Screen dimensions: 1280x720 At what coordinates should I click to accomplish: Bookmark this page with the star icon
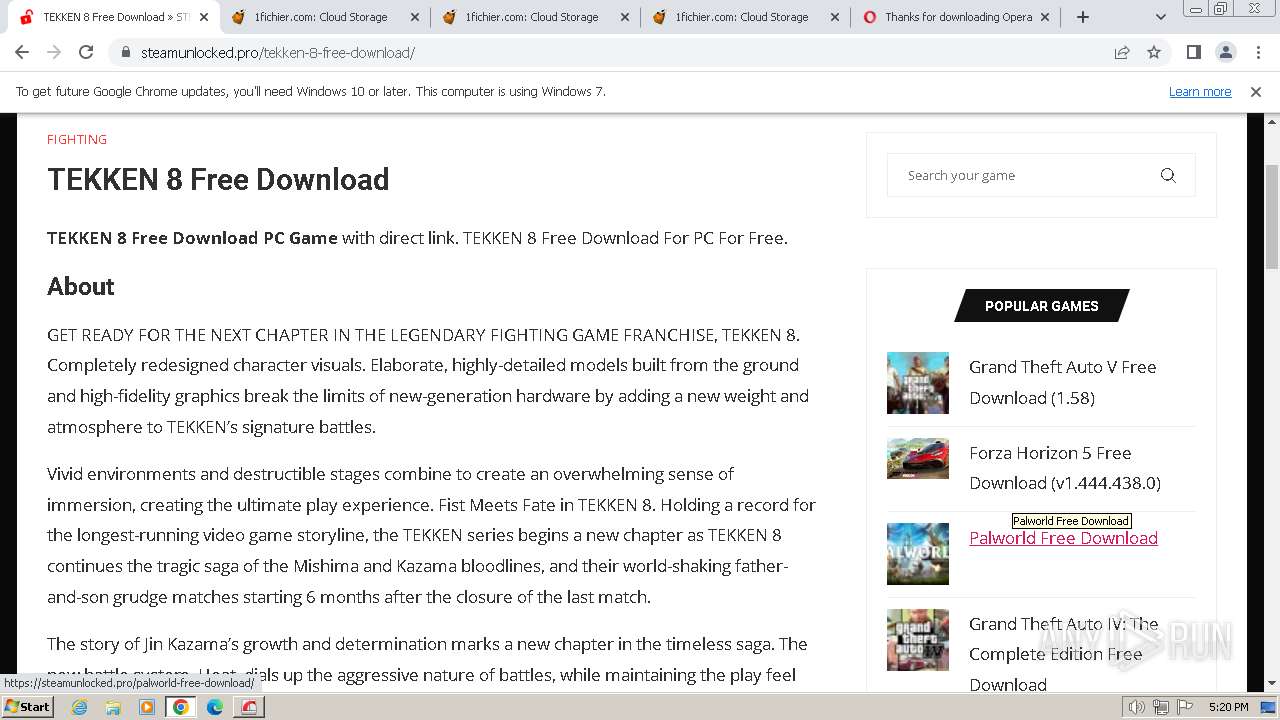(1154, 53)
